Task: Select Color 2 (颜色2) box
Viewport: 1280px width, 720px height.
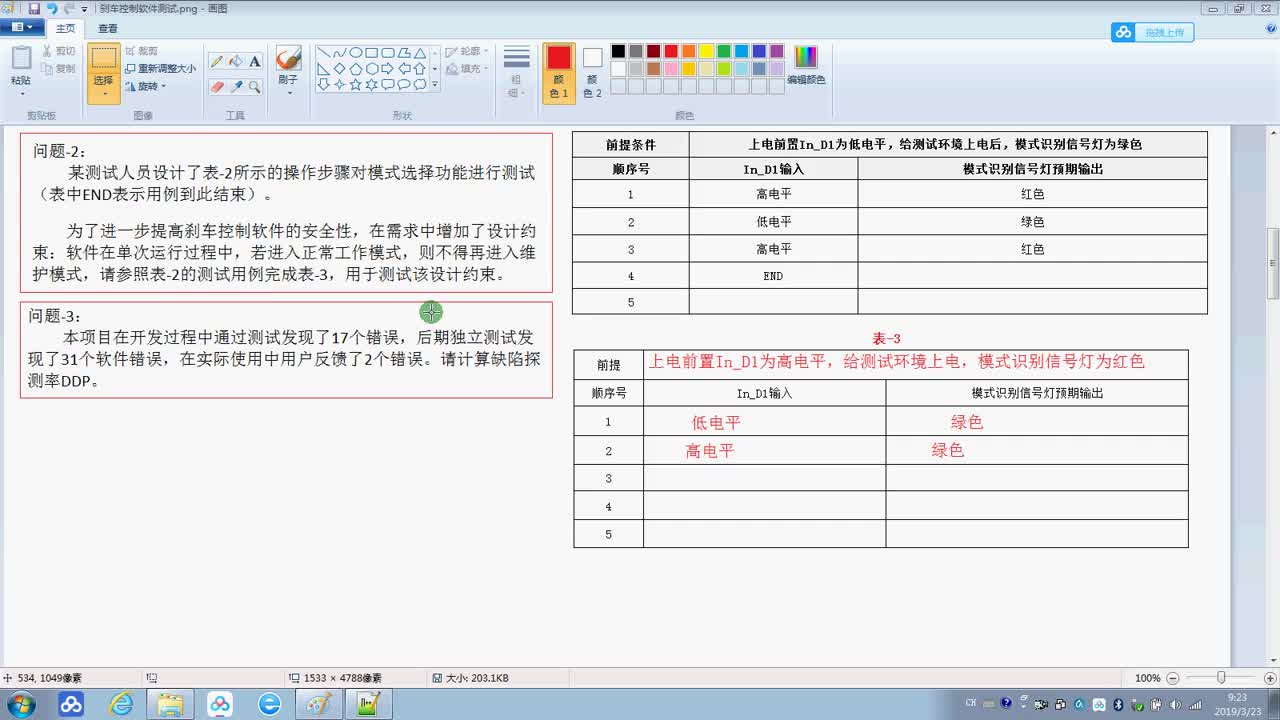Action: click(x=593, y=71)
